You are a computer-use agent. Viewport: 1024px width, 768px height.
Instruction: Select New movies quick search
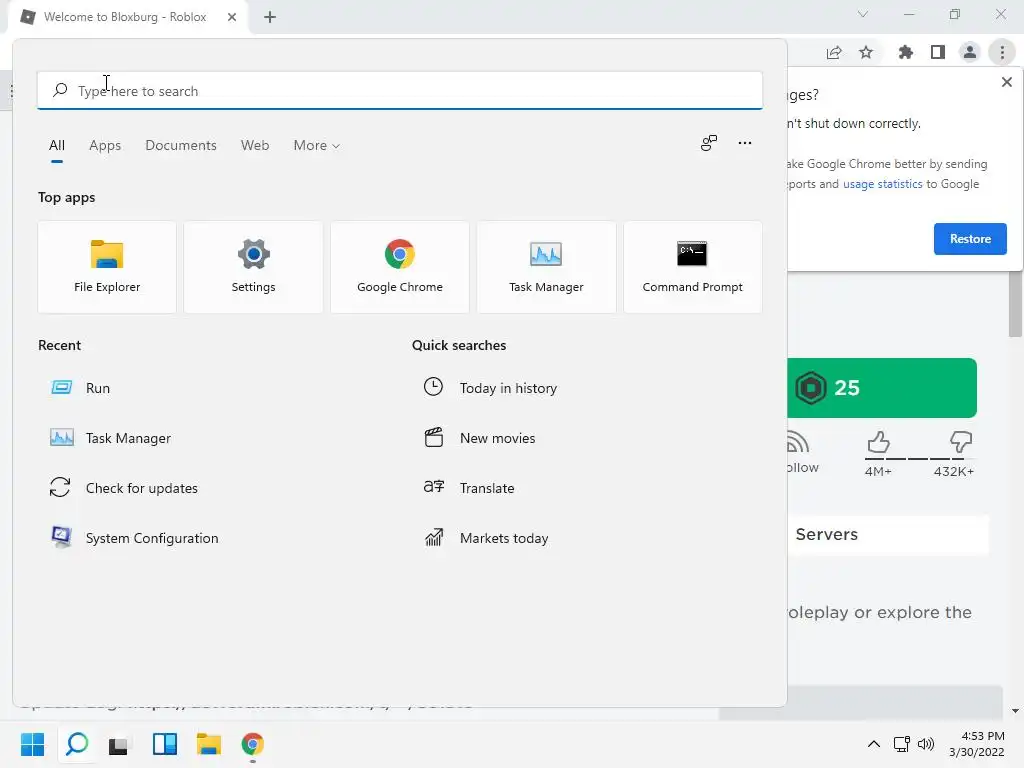pyautogui.click(x=479, y=438)
